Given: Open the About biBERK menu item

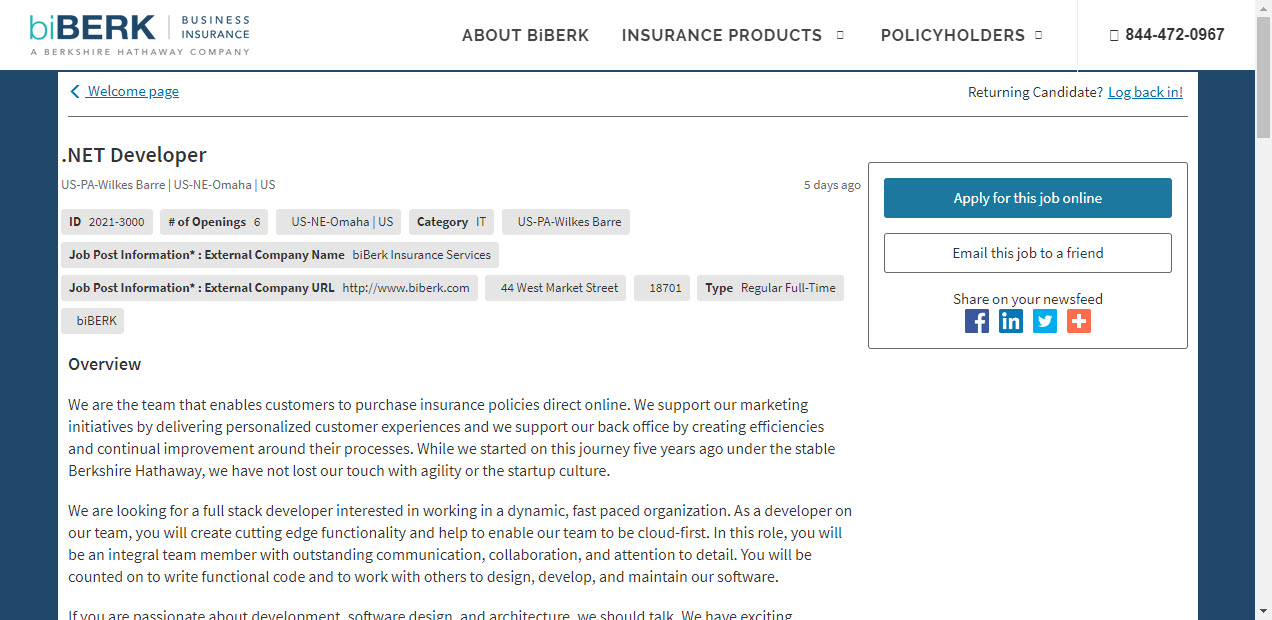Looking at the screenshot, I should coord(525,35).
